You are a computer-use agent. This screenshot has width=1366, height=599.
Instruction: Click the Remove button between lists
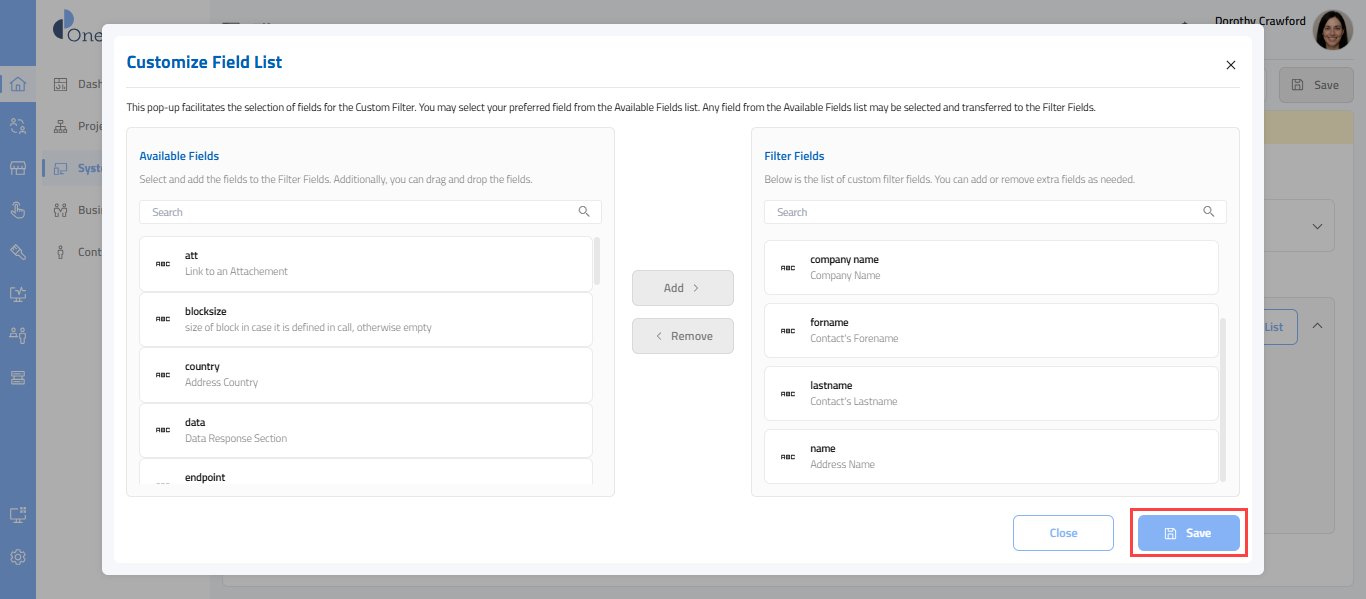click(x=682, y=336)
